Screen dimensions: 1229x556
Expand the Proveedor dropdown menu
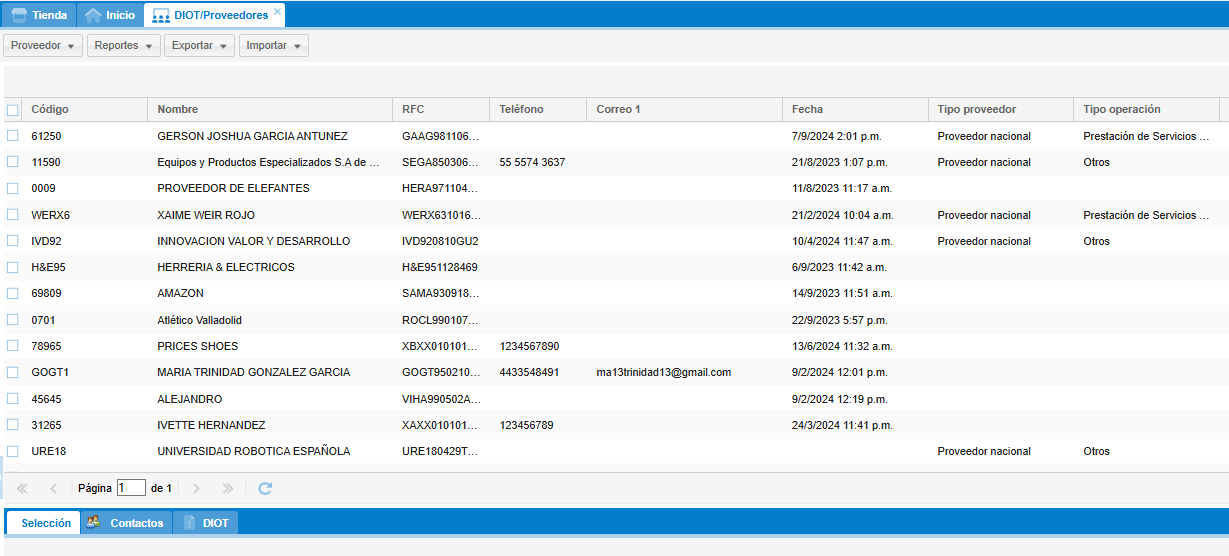point(43,46)
